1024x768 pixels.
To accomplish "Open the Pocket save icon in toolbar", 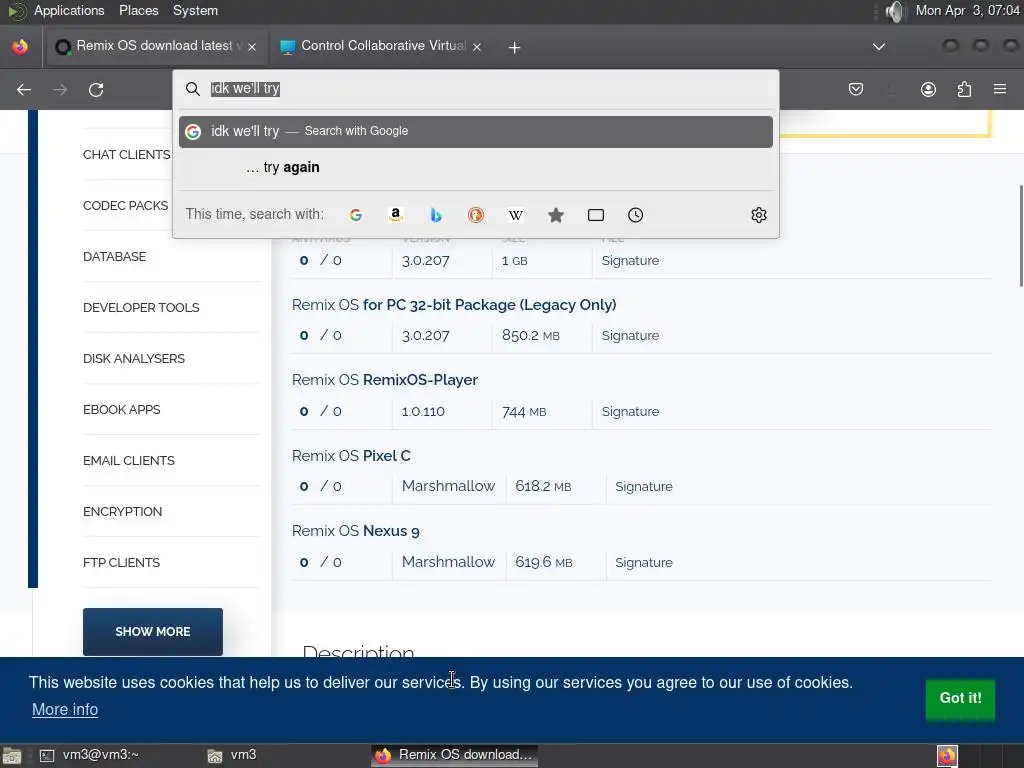I will point(856,89).
